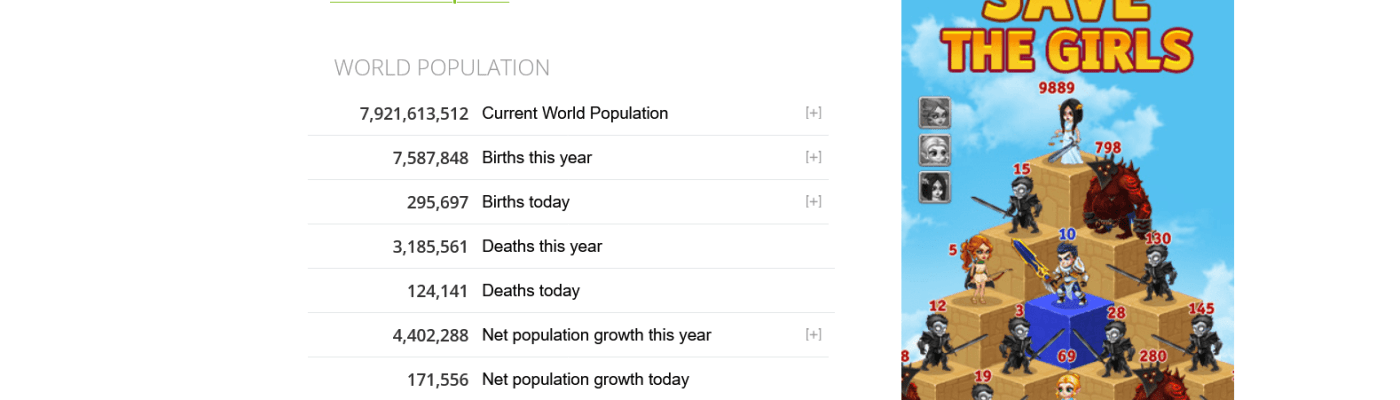
Task: Click the blue cube under the hero
Action: coord(1066,325)
